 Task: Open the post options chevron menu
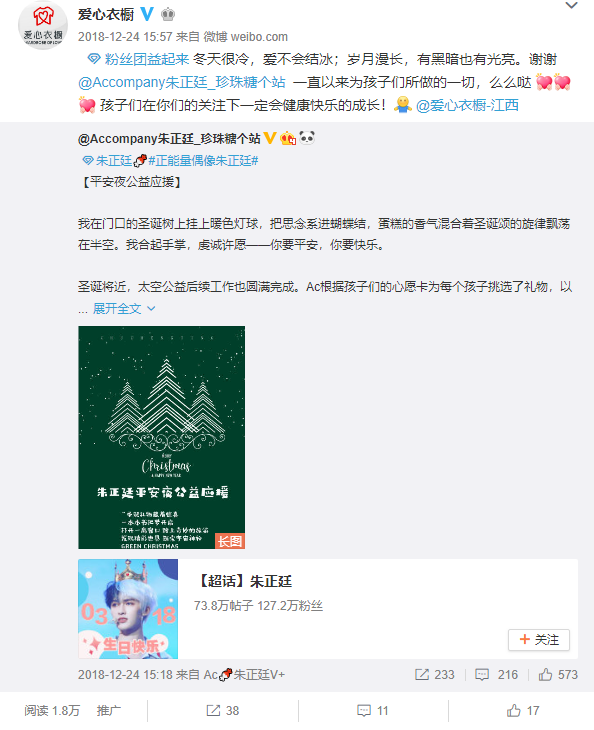(571, 5)
